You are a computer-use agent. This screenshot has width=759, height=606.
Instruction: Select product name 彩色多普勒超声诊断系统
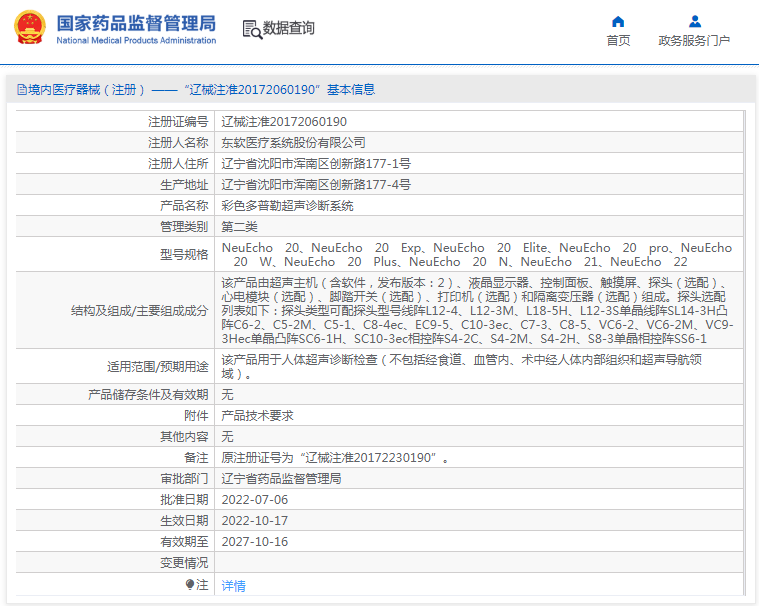(x=288, y=206)
